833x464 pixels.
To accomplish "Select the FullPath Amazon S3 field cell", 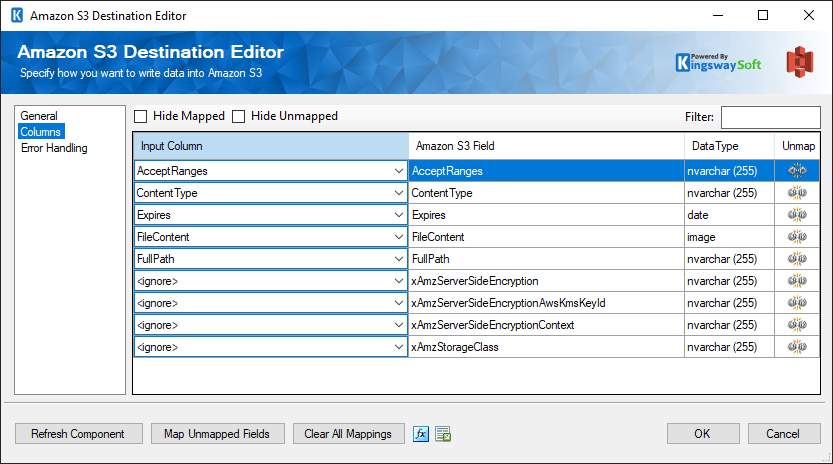I will [546, 259].
